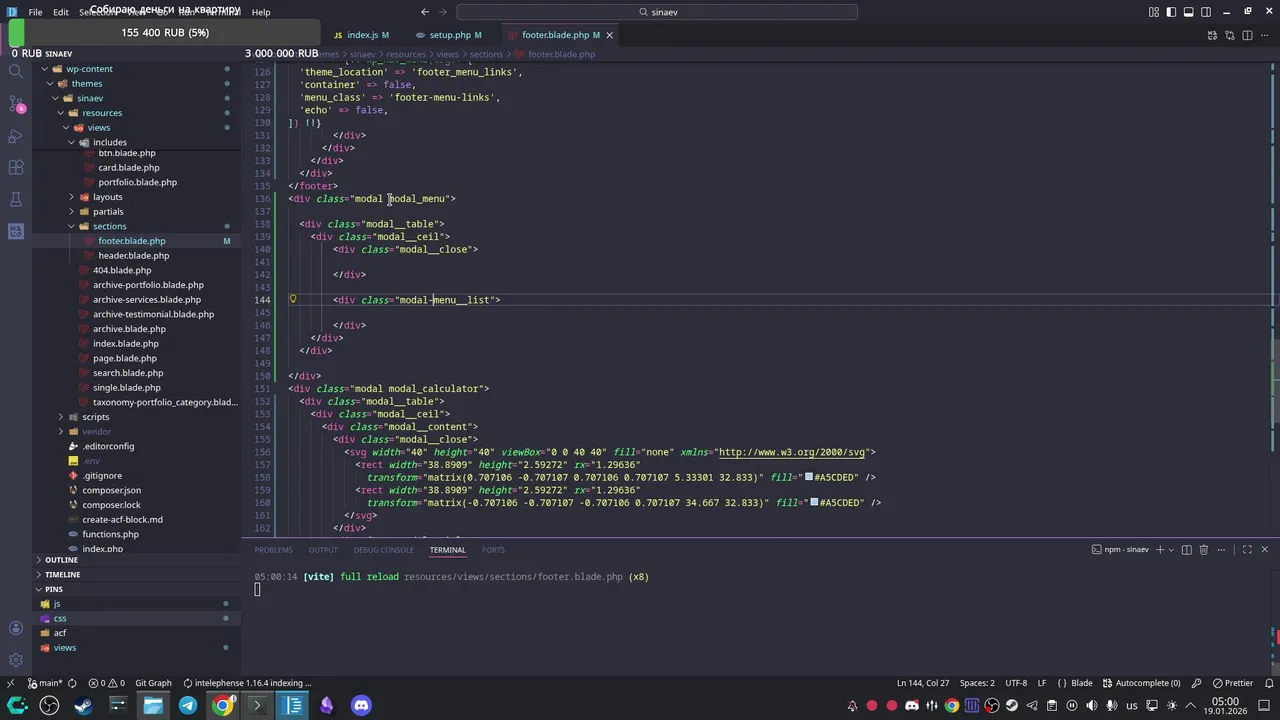Open the Accounts icon in activity bar
This screenshot has width=1280, height=720.
(15, 628)
